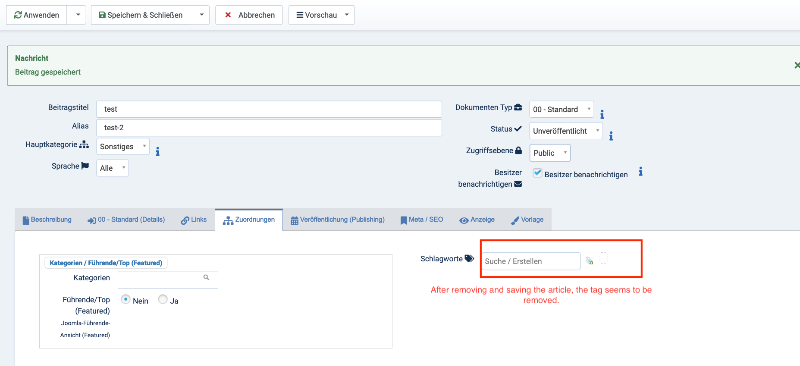Click the Anwenden apply button
The height and width of the screenshot is (366, 800).
click(36, 15)
